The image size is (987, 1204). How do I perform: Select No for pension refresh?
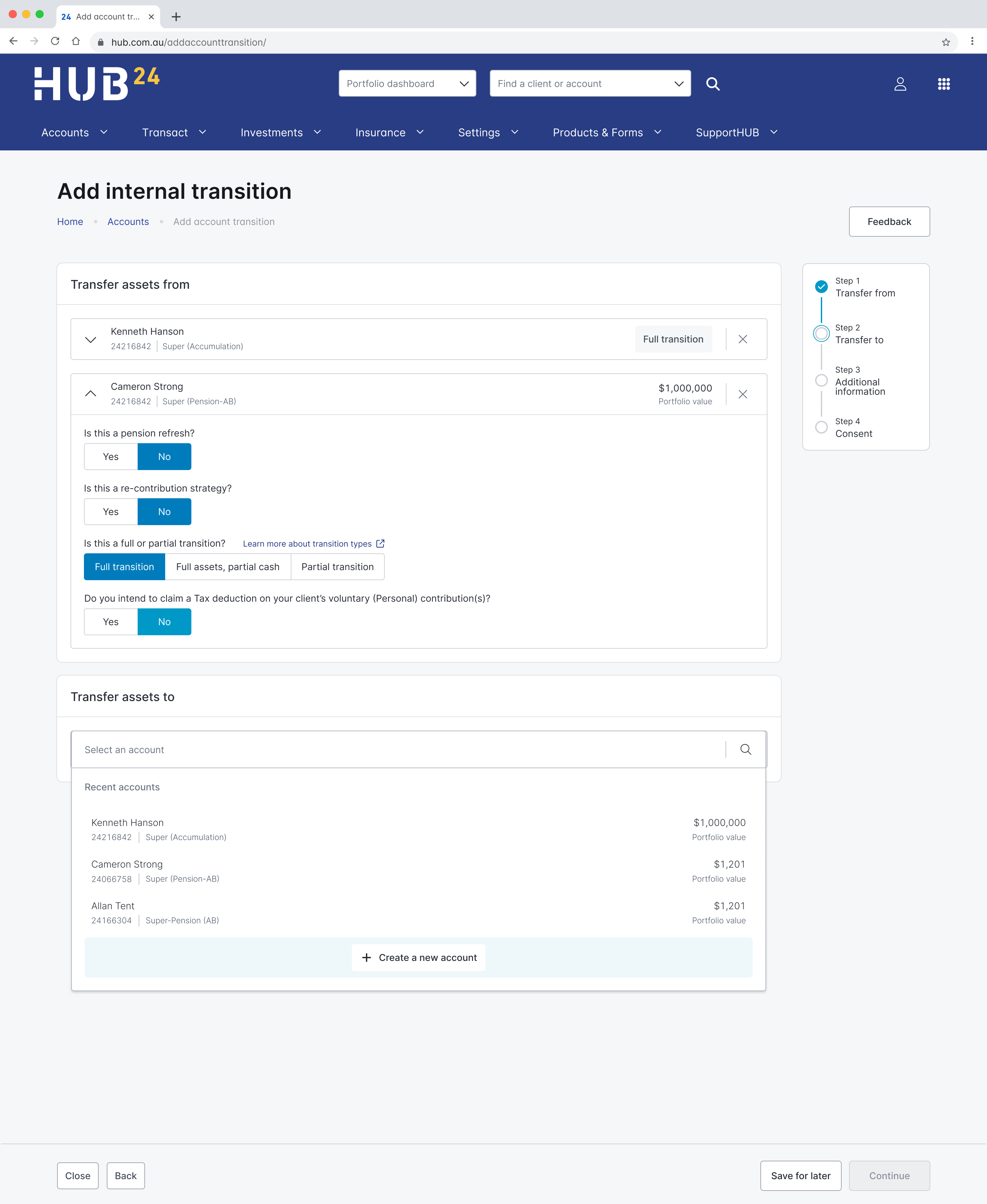pos(164,457)
